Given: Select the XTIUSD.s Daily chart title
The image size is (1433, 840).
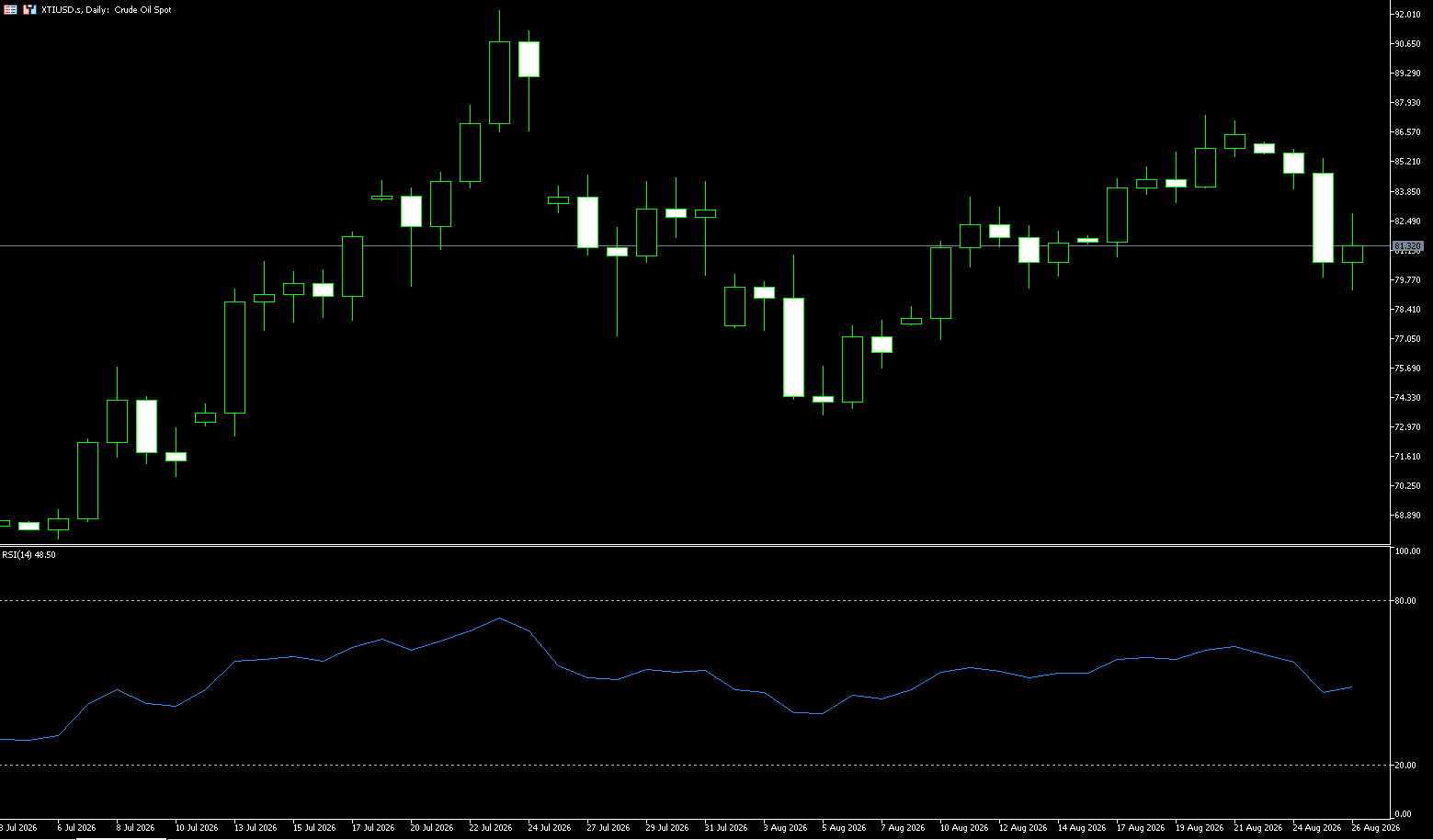Looking at the screenshot, I should (107, 9).
